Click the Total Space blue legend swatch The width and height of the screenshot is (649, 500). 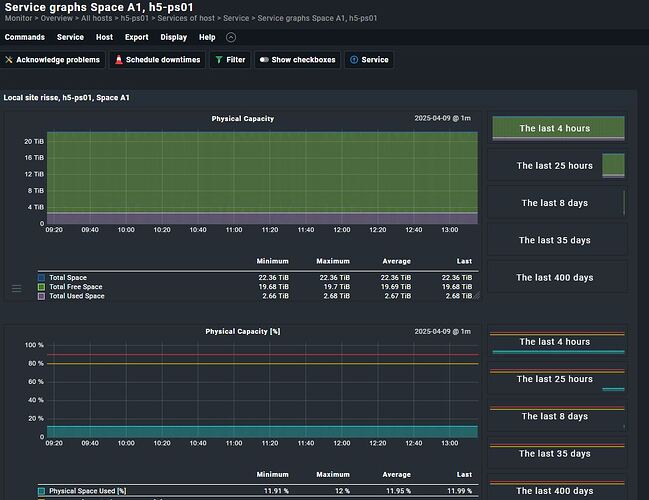click(42, 277)
